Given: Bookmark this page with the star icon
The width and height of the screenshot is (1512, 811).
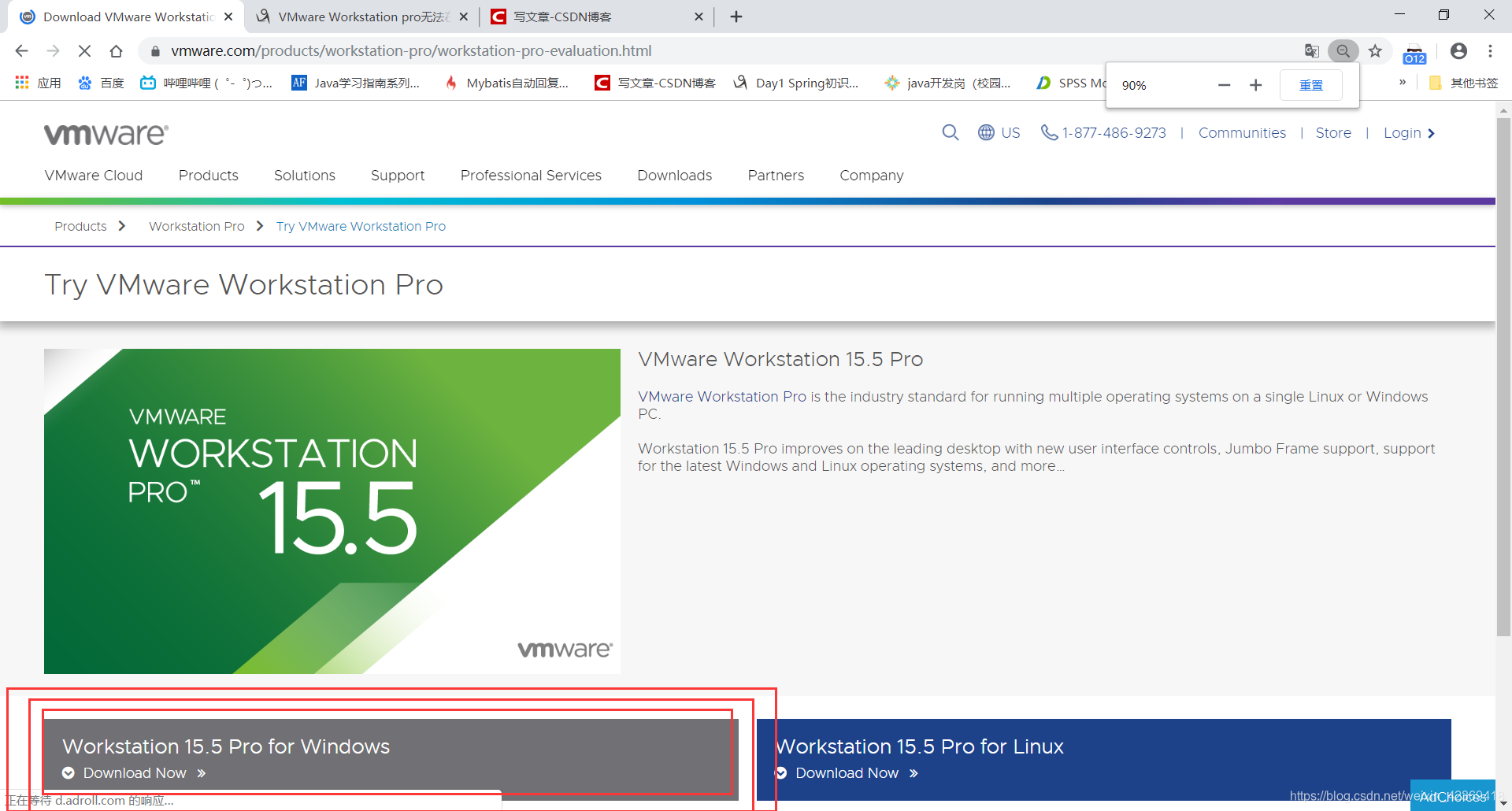Looking at the screenshot, I should (x=1375, y=51).
